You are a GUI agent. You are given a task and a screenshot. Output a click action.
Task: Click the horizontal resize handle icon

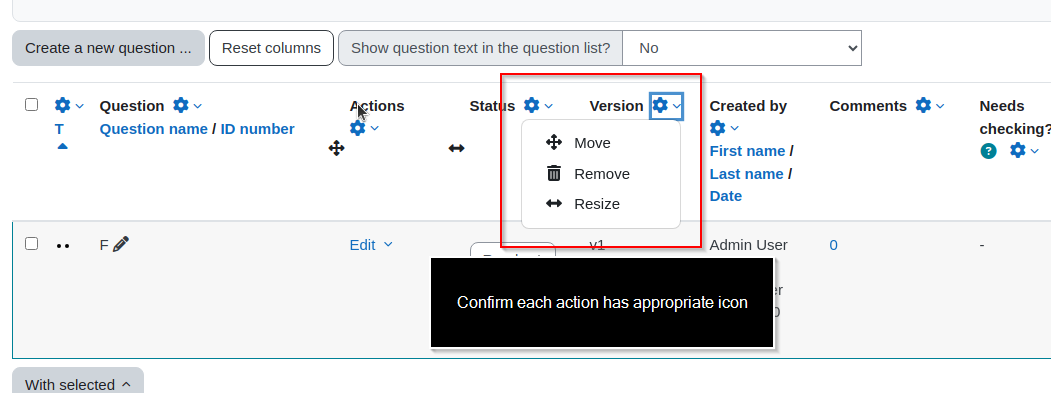[x=456, y=148]
